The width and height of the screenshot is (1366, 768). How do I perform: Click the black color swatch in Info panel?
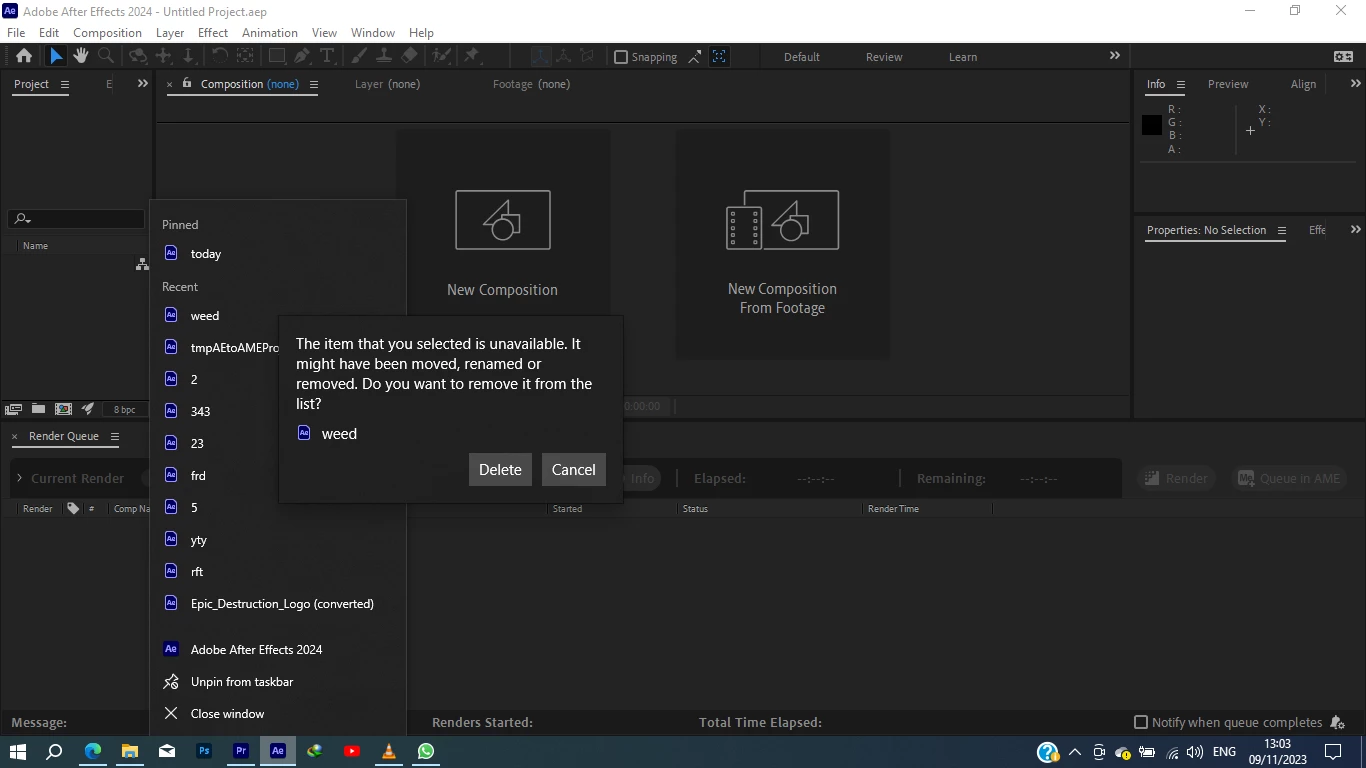(1152, 125)
